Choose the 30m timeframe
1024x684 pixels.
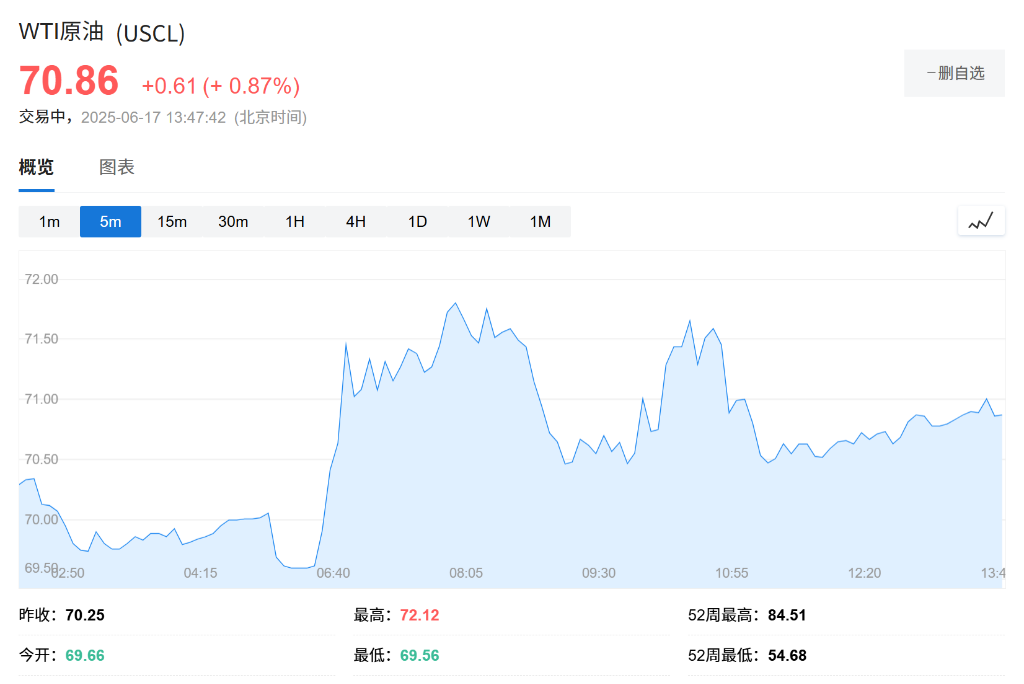point(233,222)
